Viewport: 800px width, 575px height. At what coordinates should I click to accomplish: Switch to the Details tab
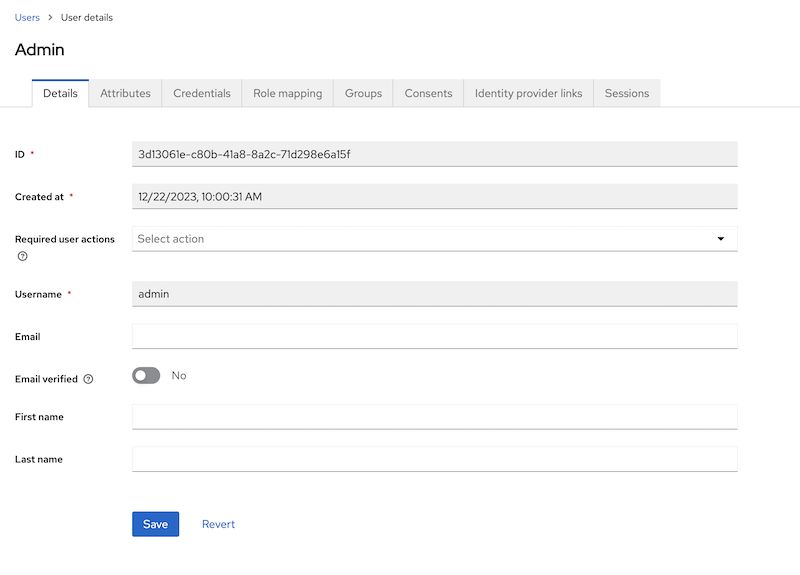pos(60,93)
